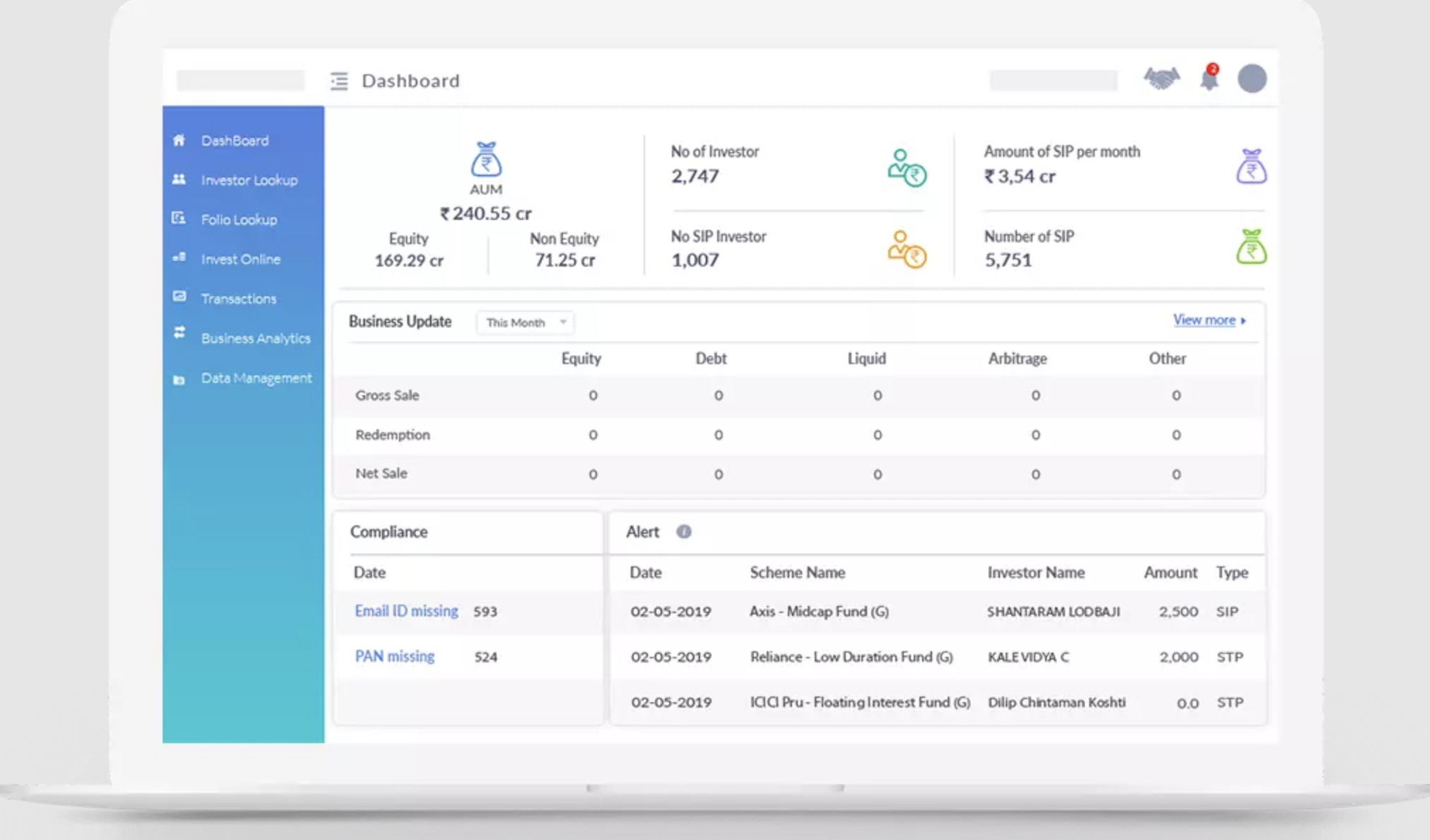
Task: Open the notifications bell icon
Action: (1209, 78)
